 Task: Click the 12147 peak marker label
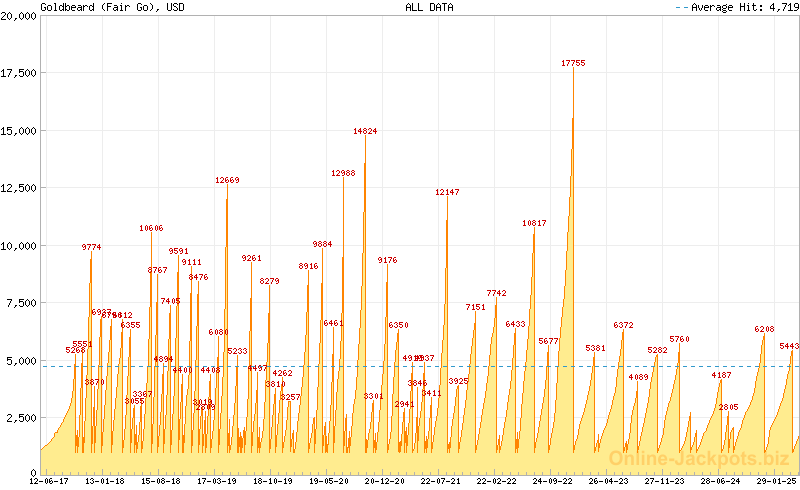pos(447,192)
